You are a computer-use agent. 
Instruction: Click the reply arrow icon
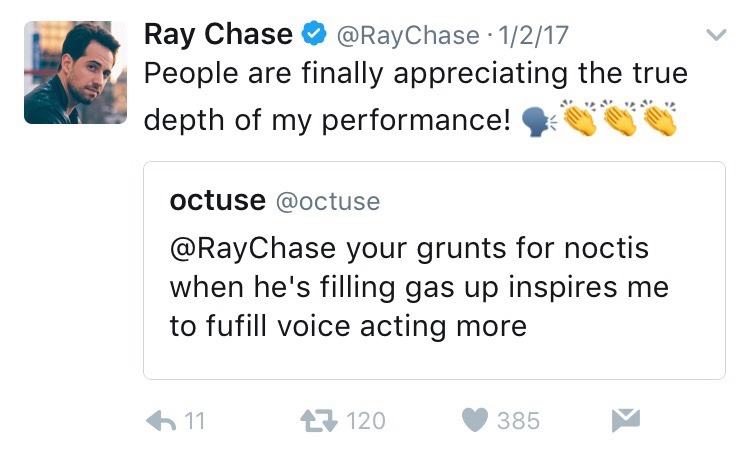tap(162, 420)
